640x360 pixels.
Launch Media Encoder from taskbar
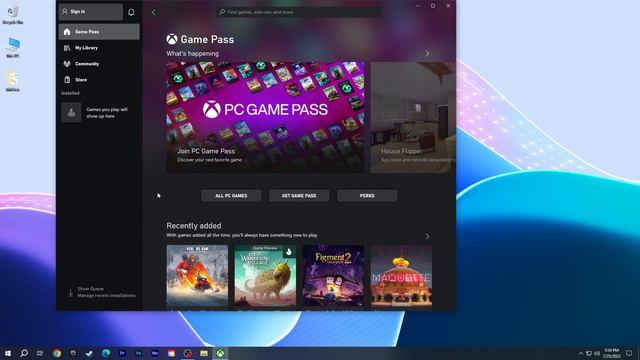click(x=155, y=353)
